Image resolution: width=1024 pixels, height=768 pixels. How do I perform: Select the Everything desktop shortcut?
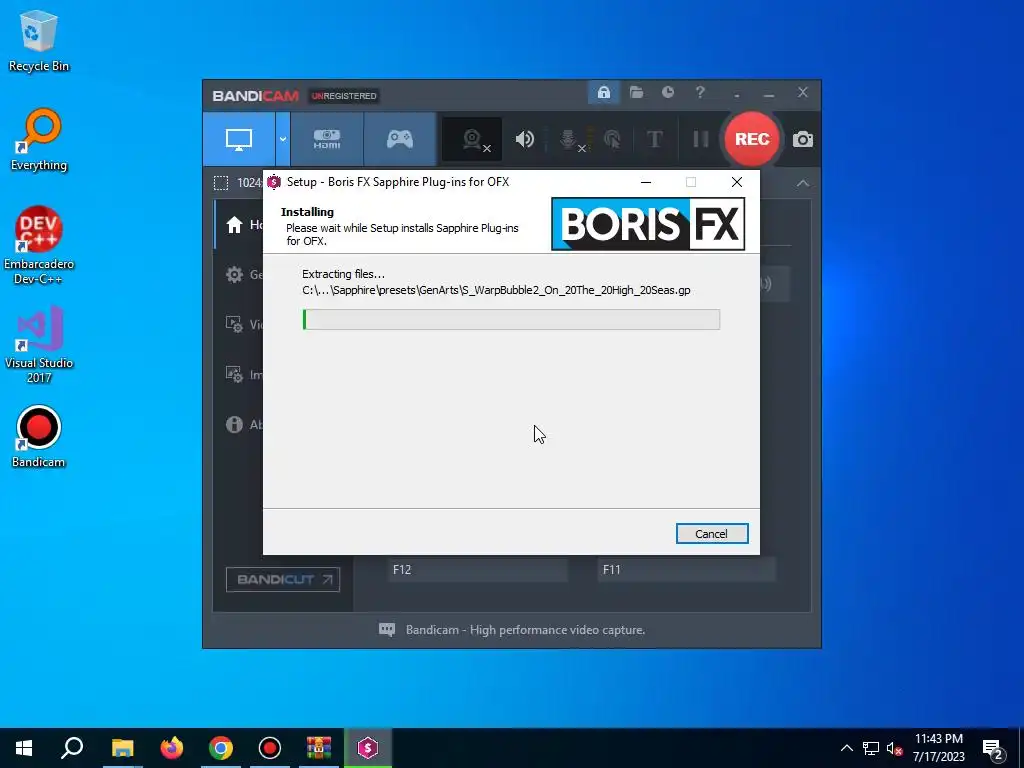[x=39, y=140]
